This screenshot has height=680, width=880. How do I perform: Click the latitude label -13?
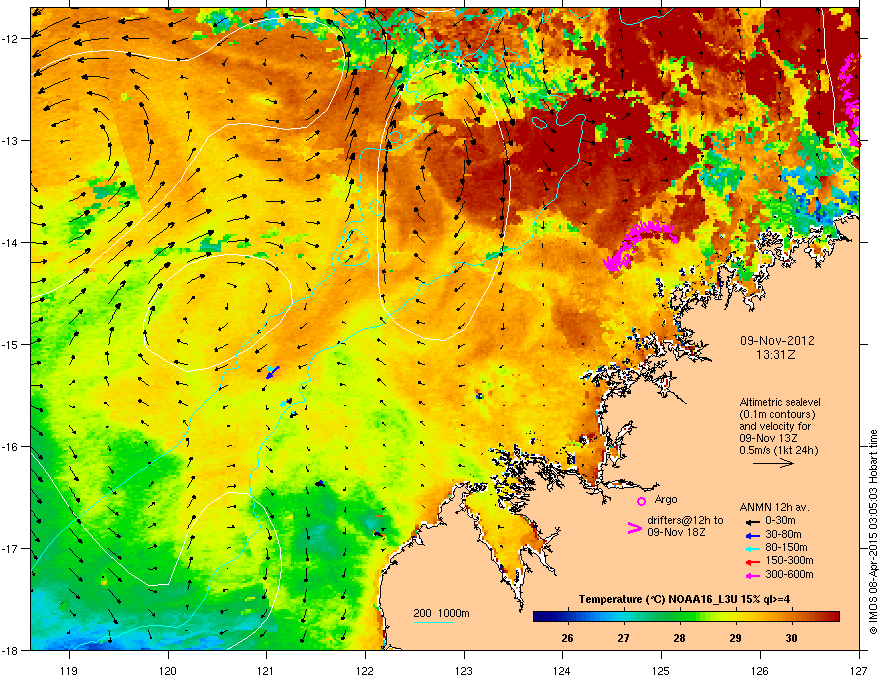(x=10, y=140)
